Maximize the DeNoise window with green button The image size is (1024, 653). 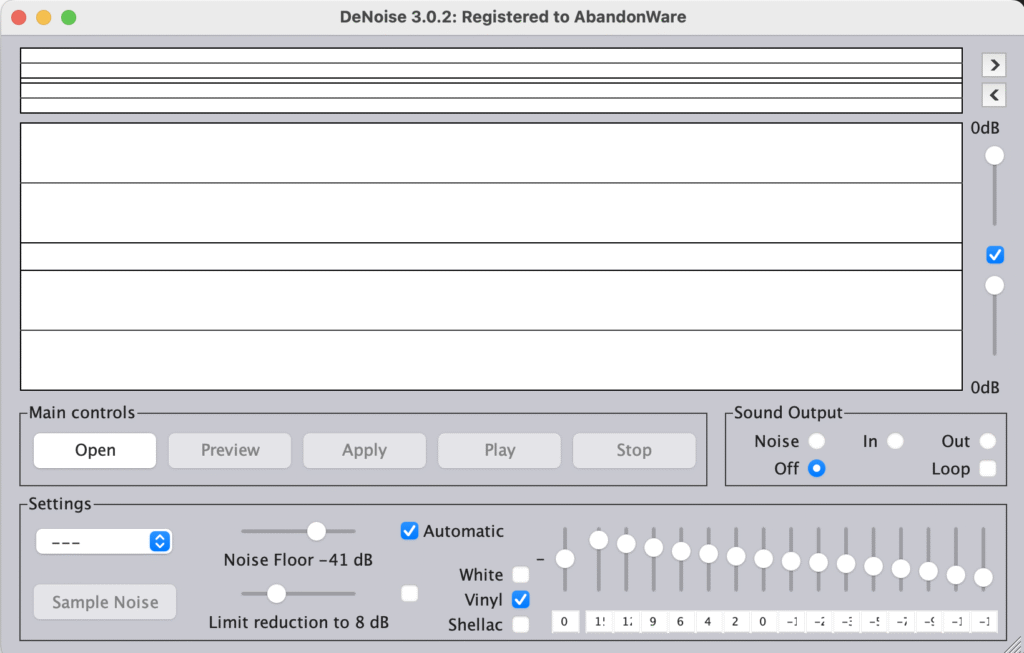[69, 18]
